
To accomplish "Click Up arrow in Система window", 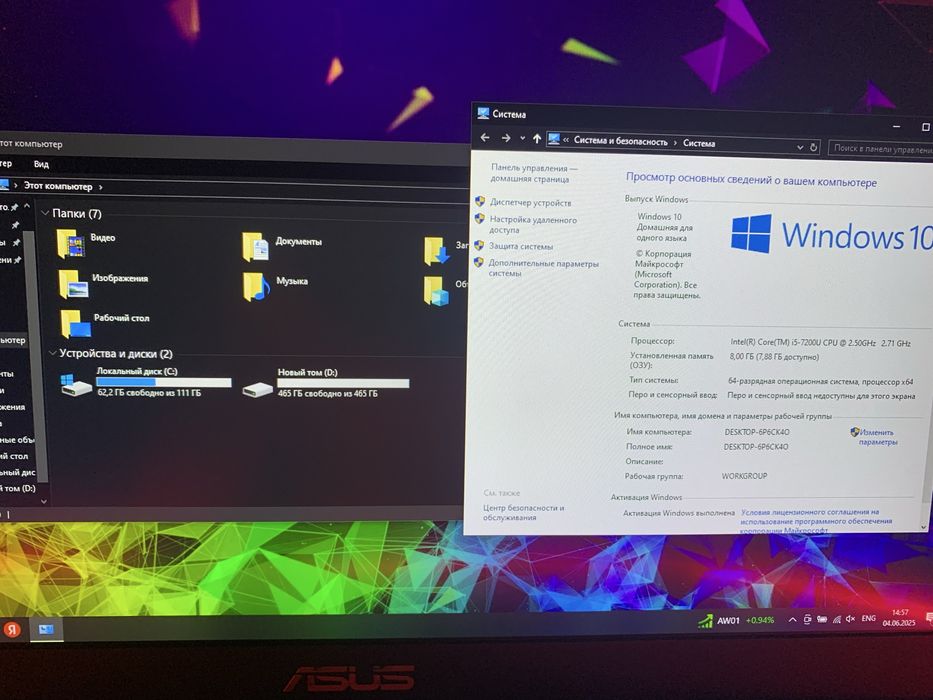I will [537, 139].
